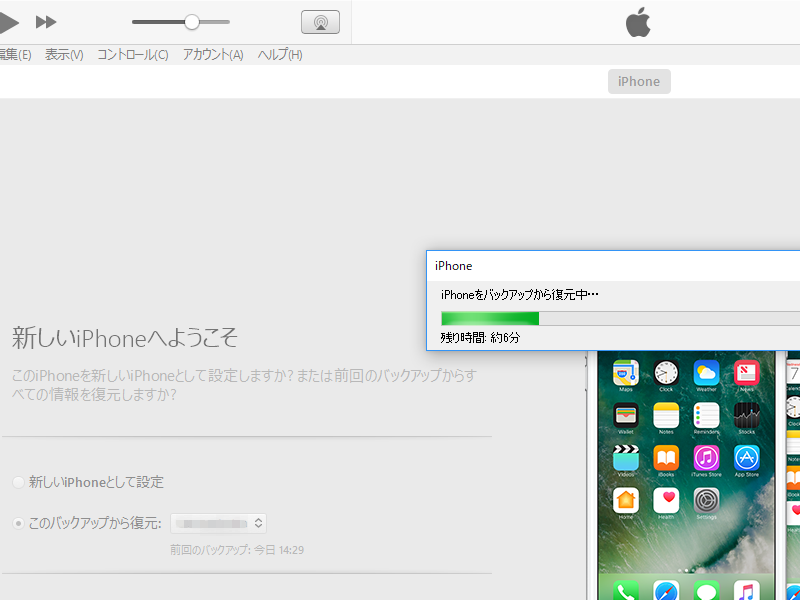Screen dimensions: 800x600
Task: Click the Play button in iTunes
Action: click(x=9, y=22)
